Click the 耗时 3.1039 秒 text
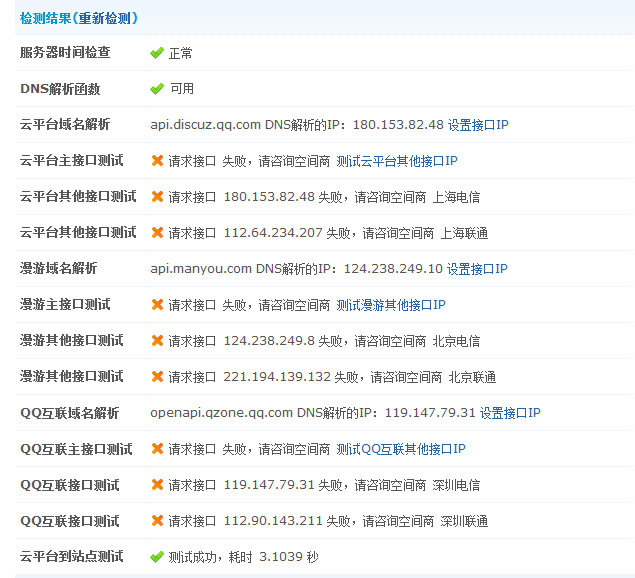This screenshot has width=635, height=578. [x=274, y=557]
